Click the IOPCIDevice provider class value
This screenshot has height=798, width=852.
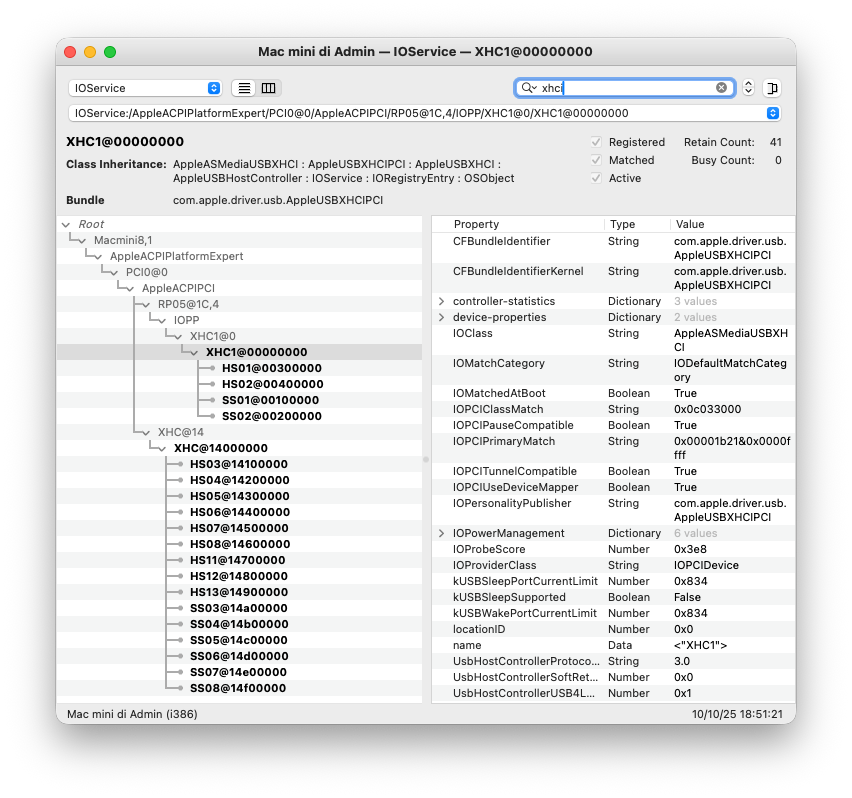pos(706,565)
